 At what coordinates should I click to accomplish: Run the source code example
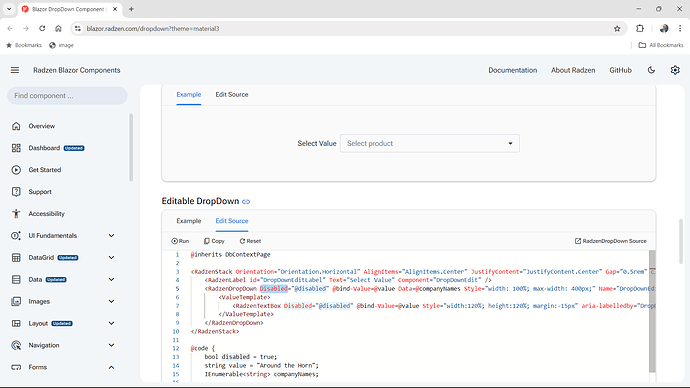point(180,241)
